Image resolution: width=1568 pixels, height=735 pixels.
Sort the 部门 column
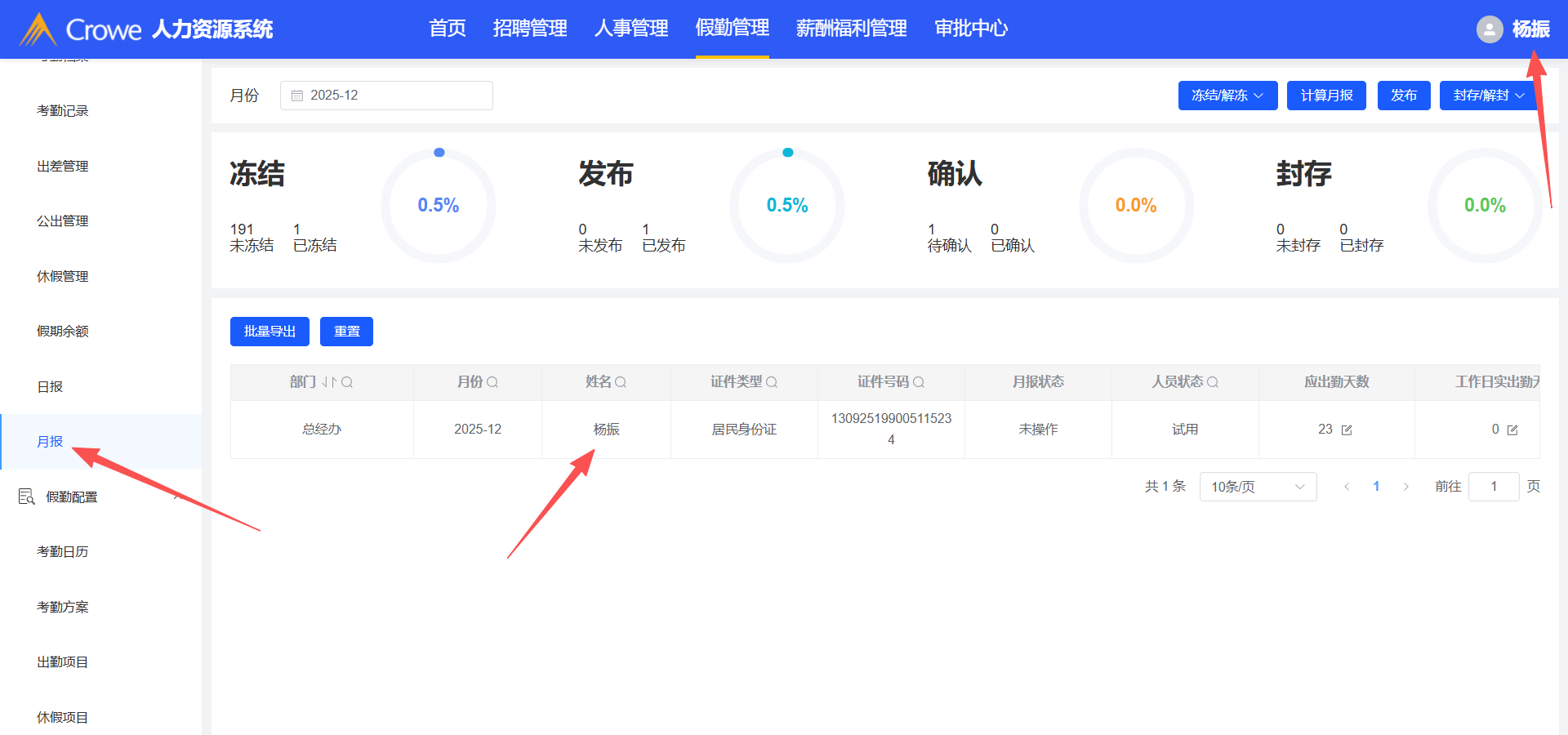point(329,382)
